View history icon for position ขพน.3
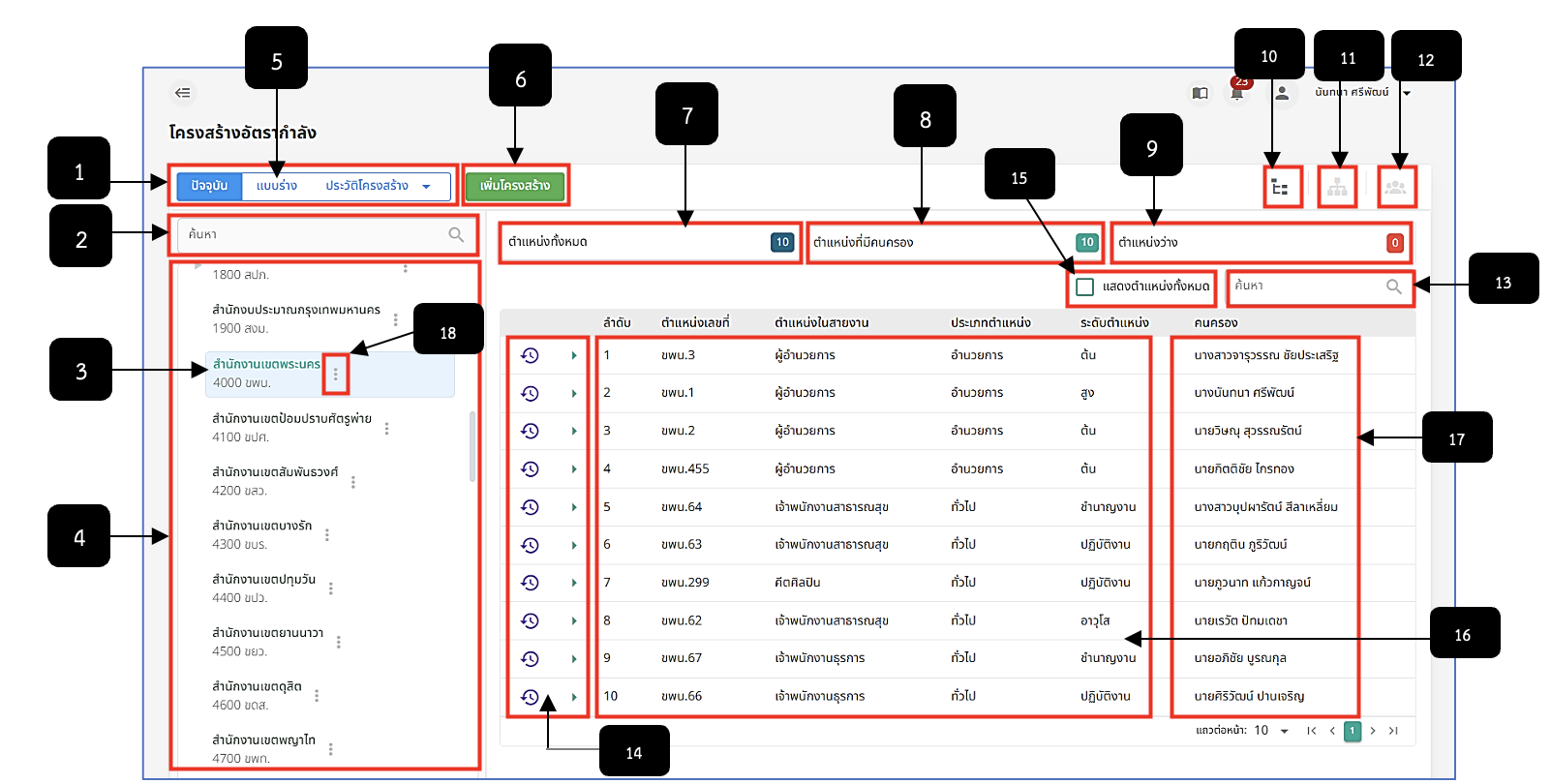The image size is (1551, 784). tap(530, 355)
